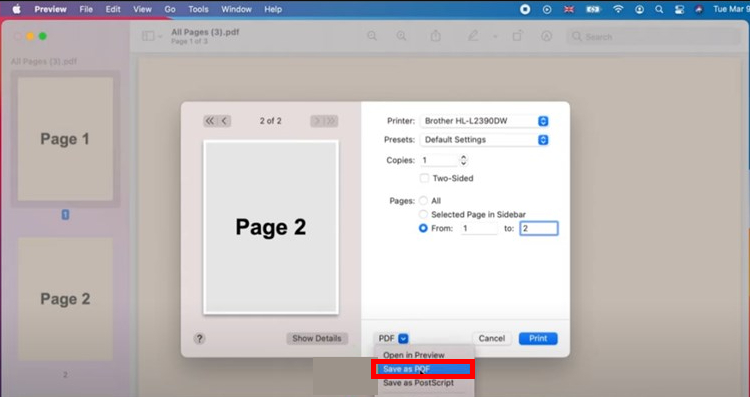Image resolution: width=750 pixels, height=397 pixels.
Task: Go to the next page in the print preview
Action: 317,121
